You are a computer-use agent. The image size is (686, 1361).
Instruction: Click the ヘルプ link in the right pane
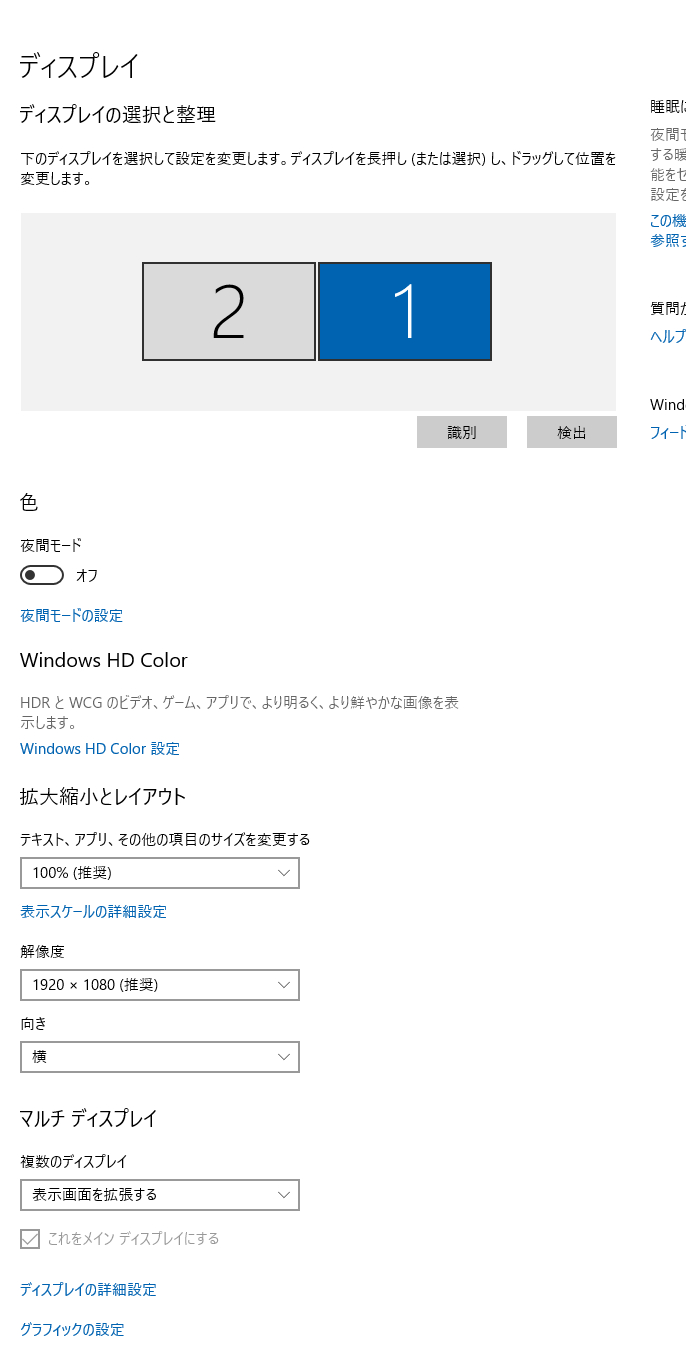[668, 337]
